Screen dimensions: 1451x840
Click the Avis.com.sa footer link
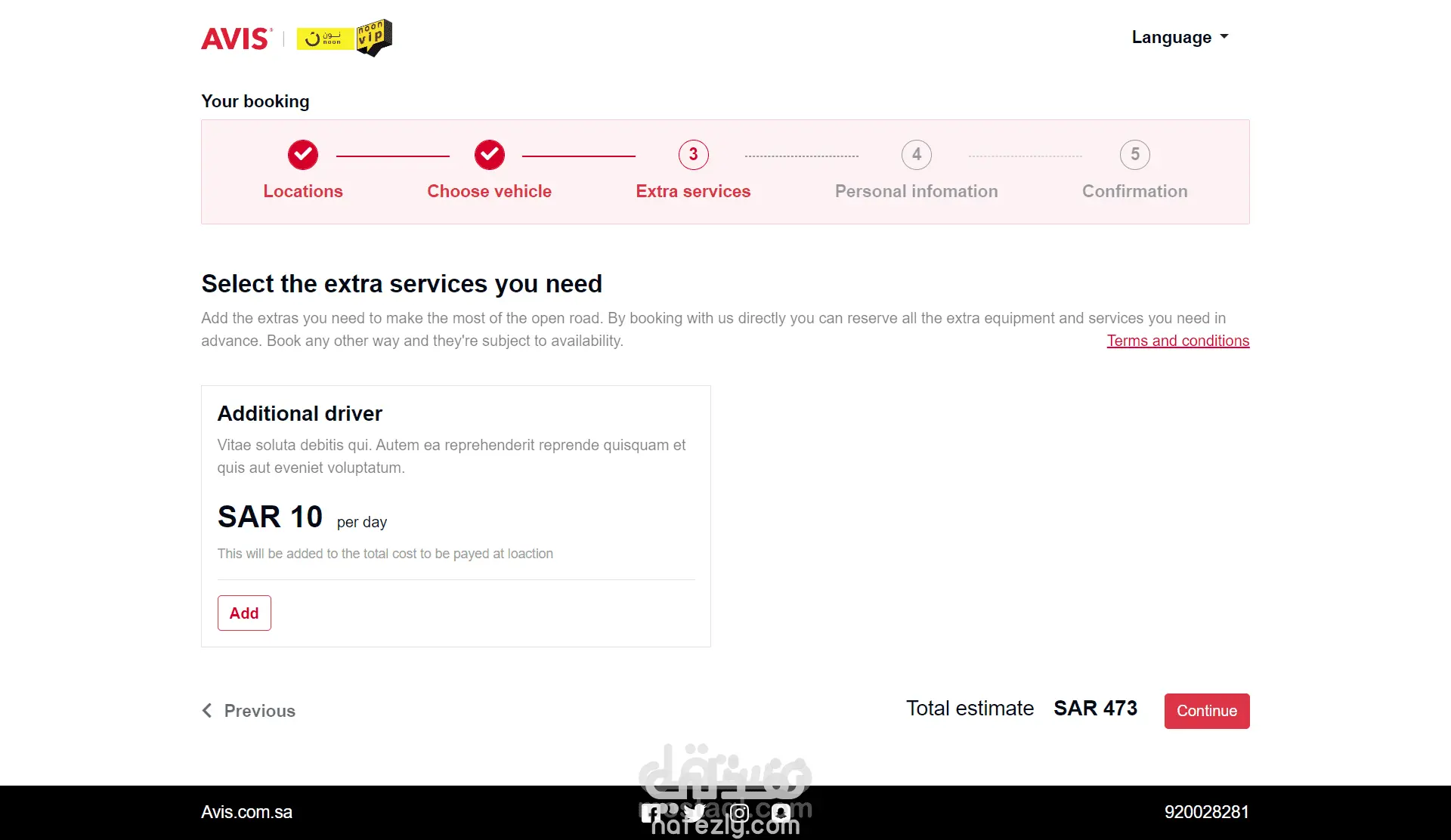(x=246, y=812)
